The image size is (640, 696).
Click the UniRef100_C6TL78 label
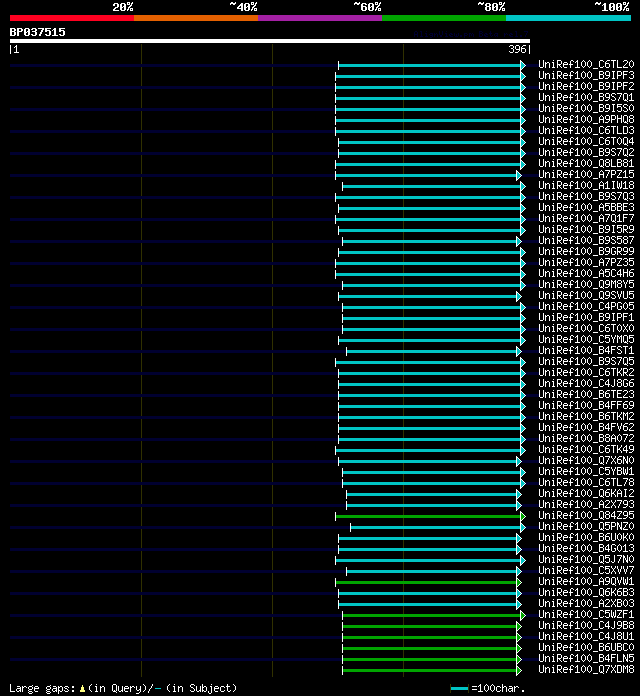pyautogui.click(x=586, y=482)
